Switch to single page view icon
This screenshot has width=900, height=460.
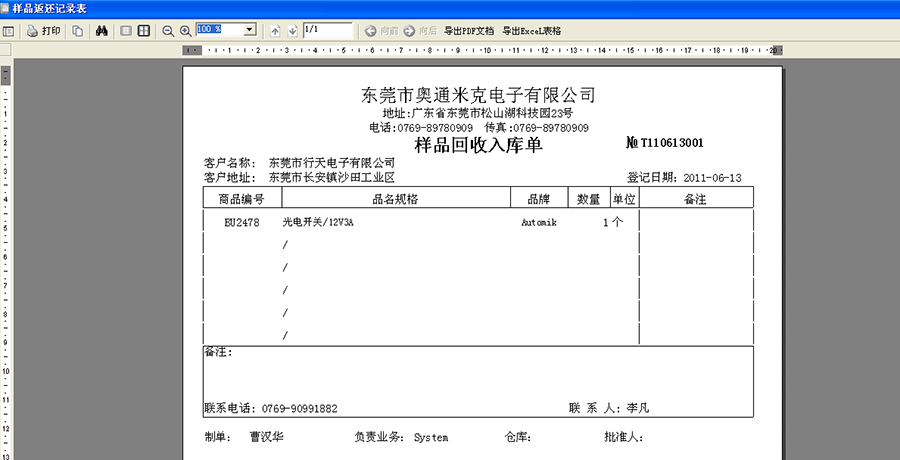(126, 31)
